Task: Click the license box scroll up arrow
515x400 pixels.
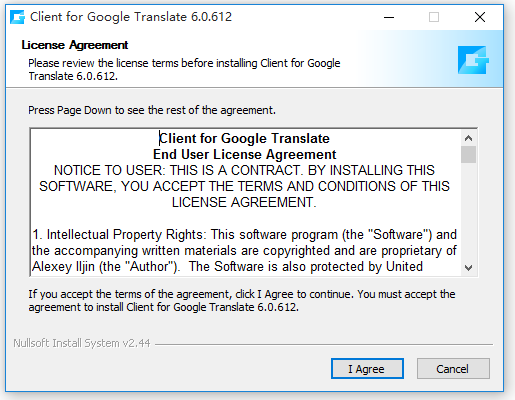Action: click(468, 138)
